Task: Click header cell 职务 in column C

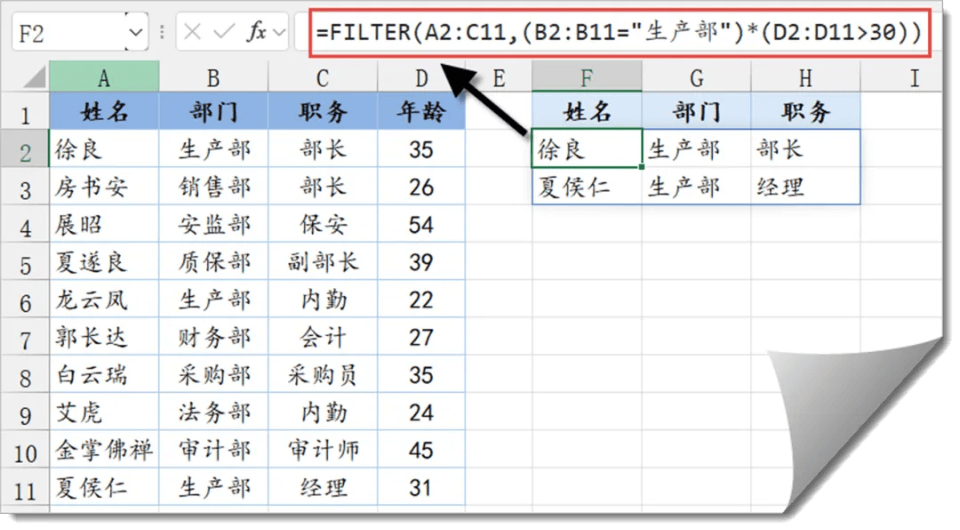Action: pyautogui.click(x=323, y=111)
